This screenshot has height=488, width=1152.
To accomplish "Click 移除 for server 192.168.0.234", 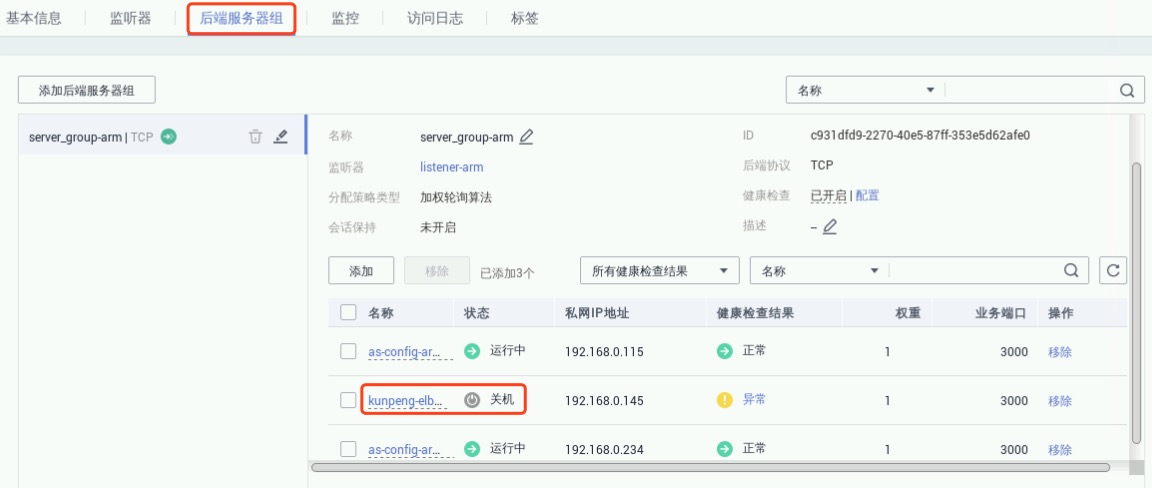I will tap(1059, 450).
